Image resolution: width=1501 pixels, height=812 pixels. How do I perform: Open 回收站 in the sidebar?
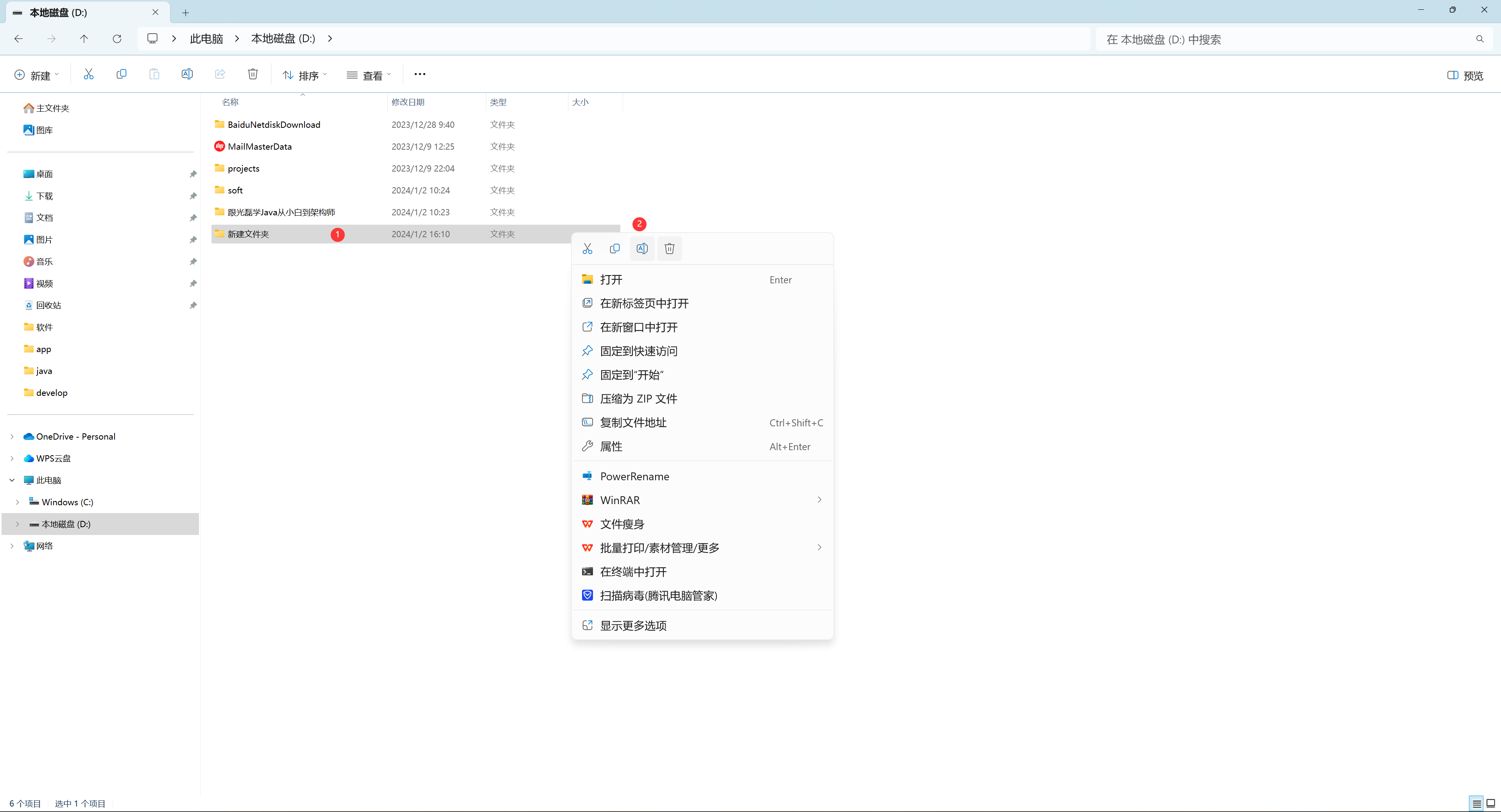coord(43,305)
